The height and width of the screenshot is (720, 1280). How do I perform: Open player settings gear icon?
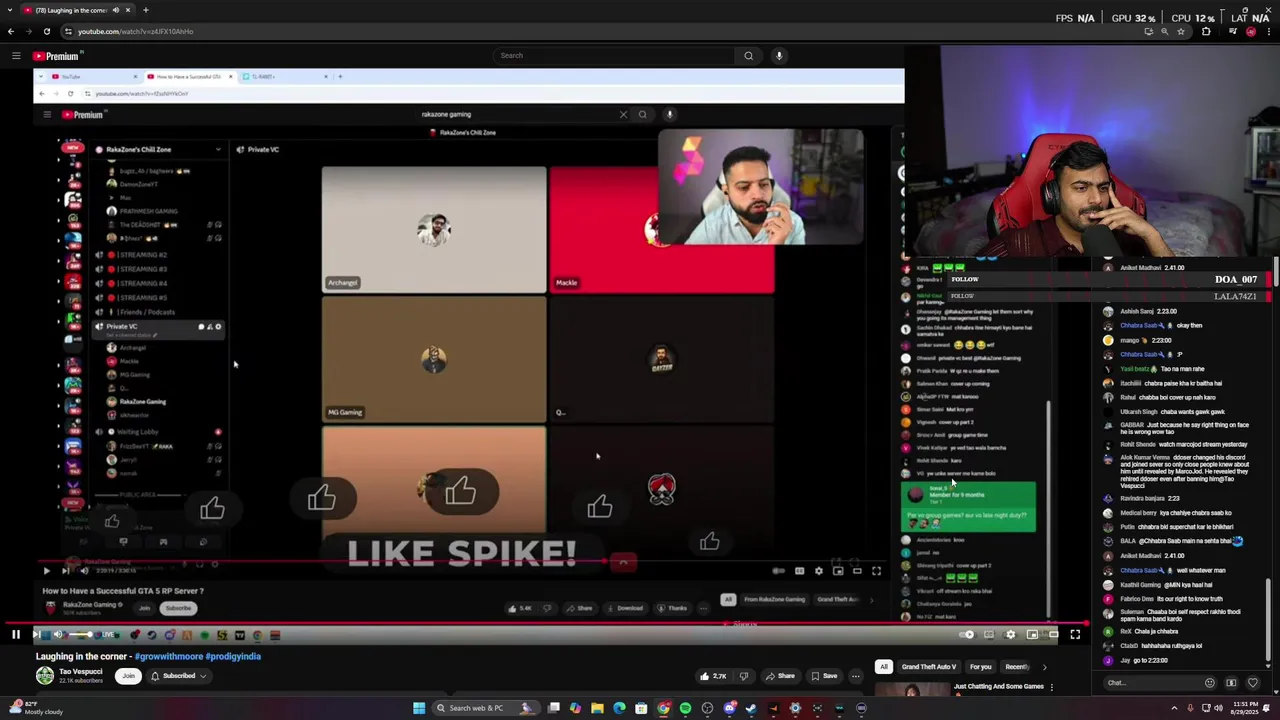tap(1010, 634)
